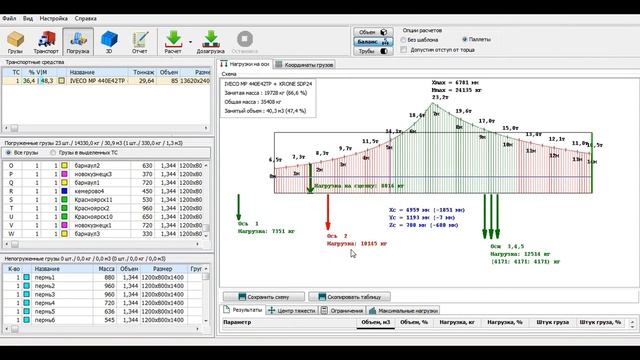Image resolution: width=640 pixels, height=360 pixels.
Task: Click the Штук груза results column header
Action: (x=553, y=322)
